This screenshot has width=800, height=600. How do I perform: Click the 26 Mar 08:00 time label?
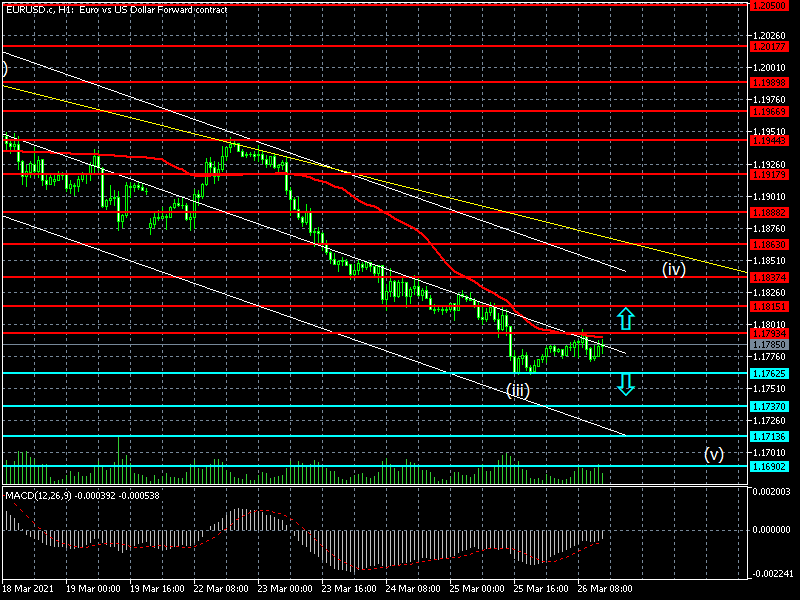click(x=605, y=589)
